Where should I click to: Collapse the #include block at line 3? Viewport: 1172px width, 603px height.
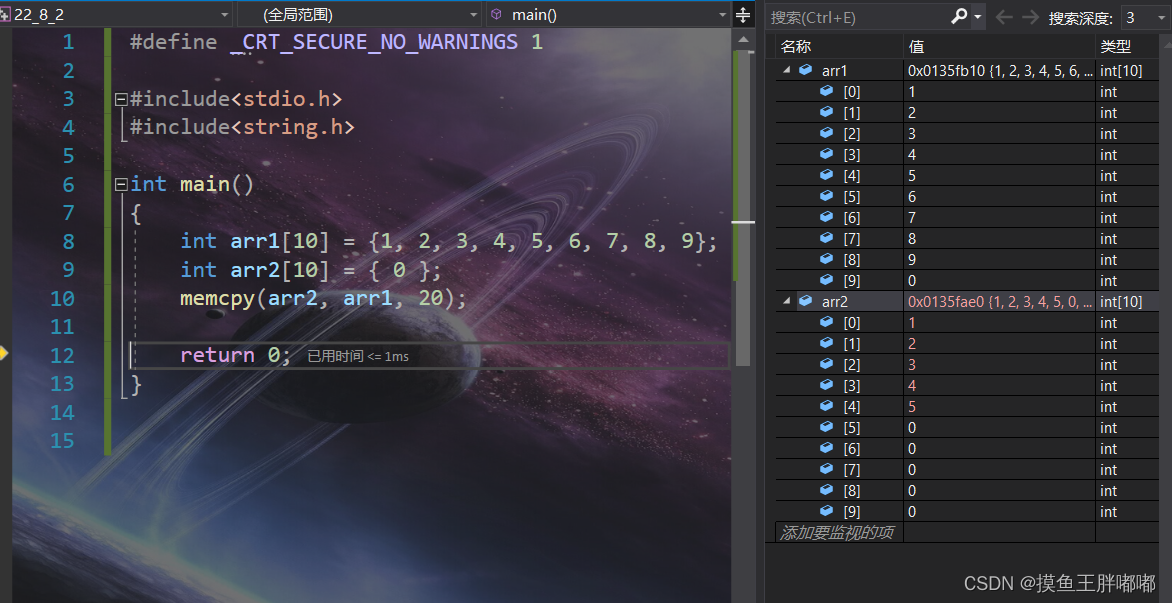tap(121, 99)
